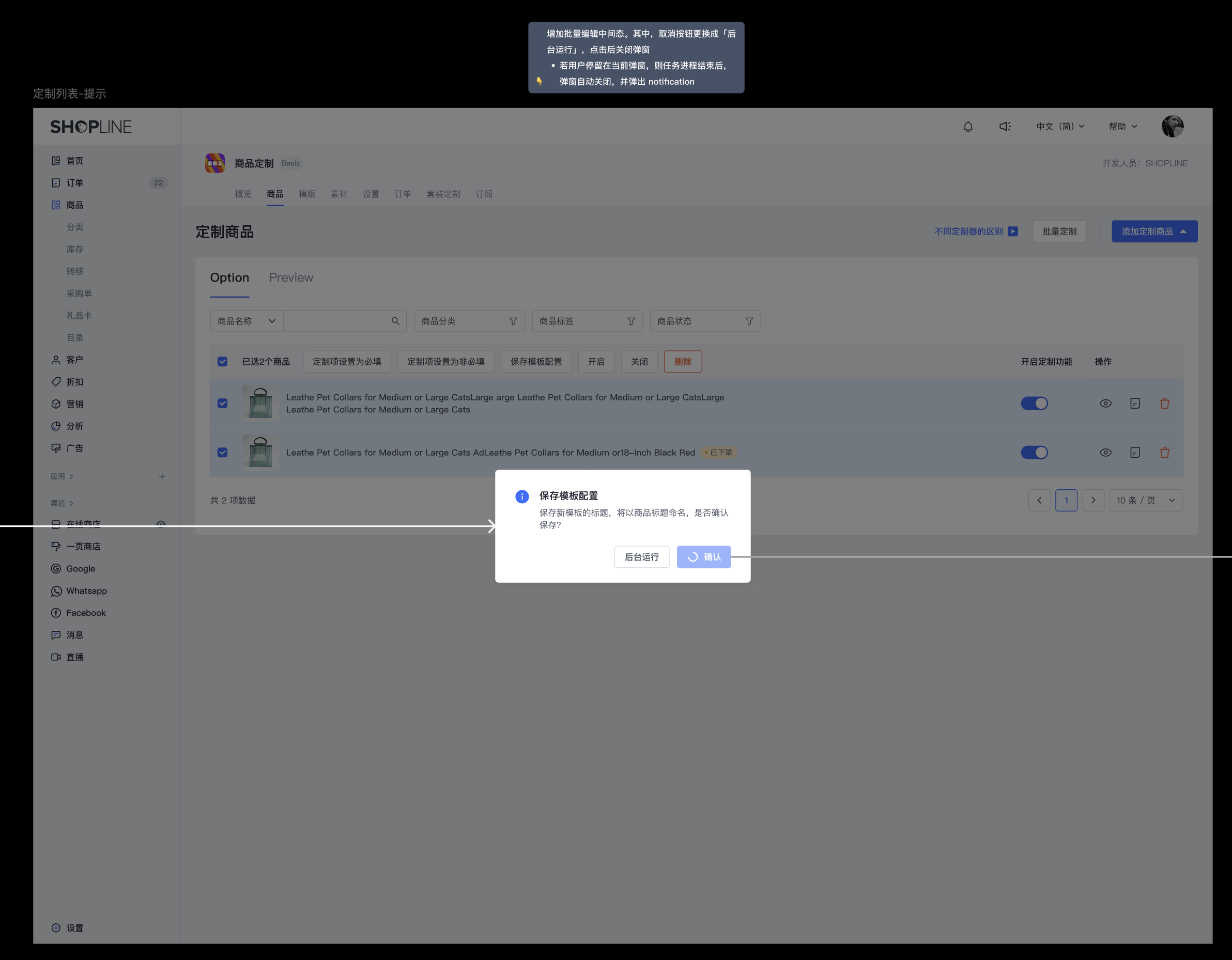Click 定制项设置为必填 bulk action
Screen dimensions: 1232x960
pyautogui.click(x=347, y=362)
